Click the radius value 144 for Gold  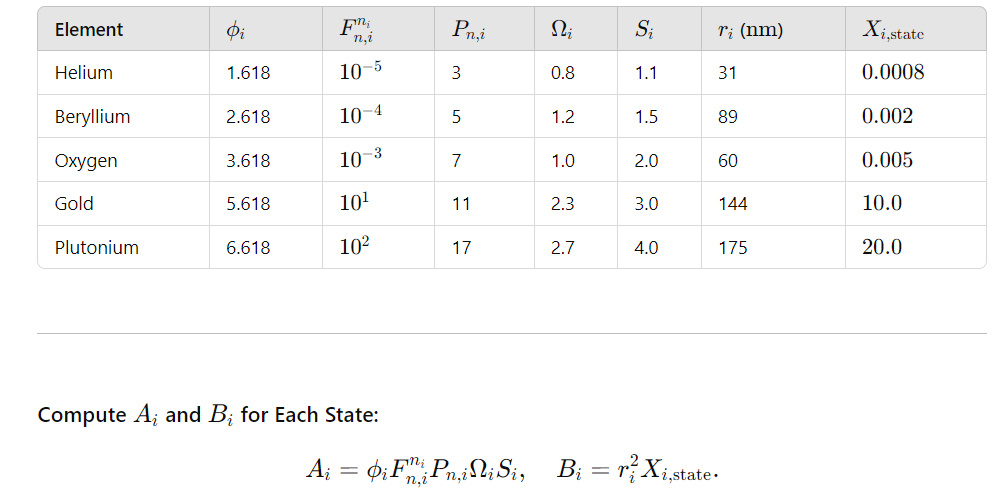(733, 204)
